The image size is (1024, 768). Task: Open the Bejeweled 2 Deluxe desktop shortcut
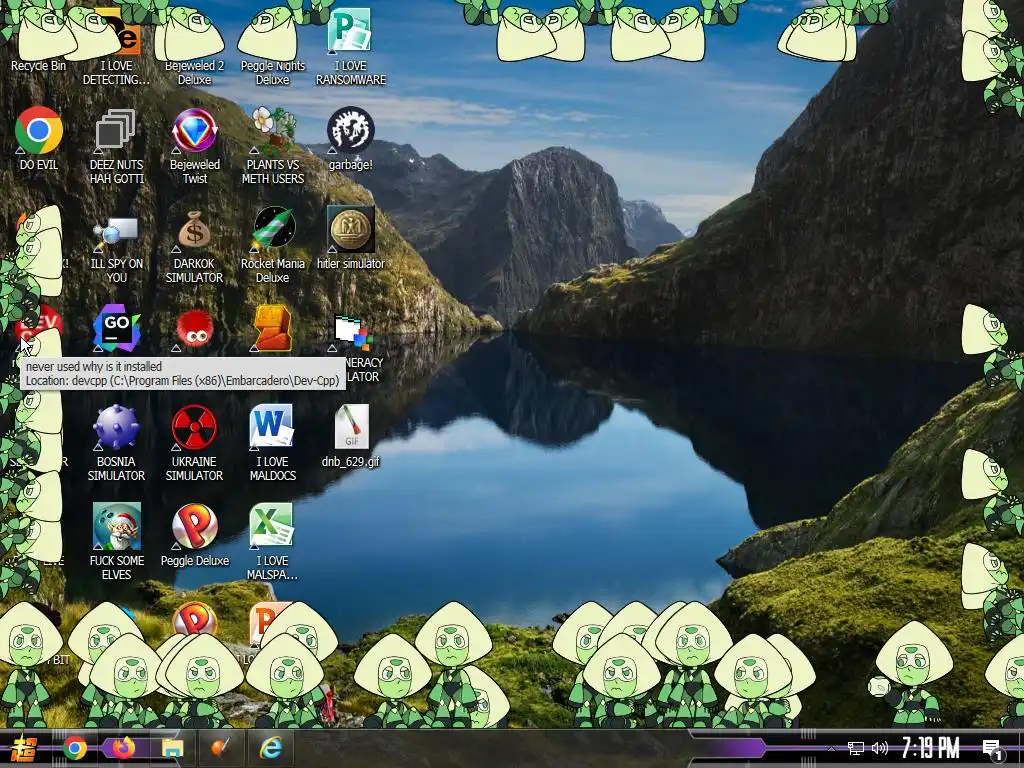[x=194, y=46]
